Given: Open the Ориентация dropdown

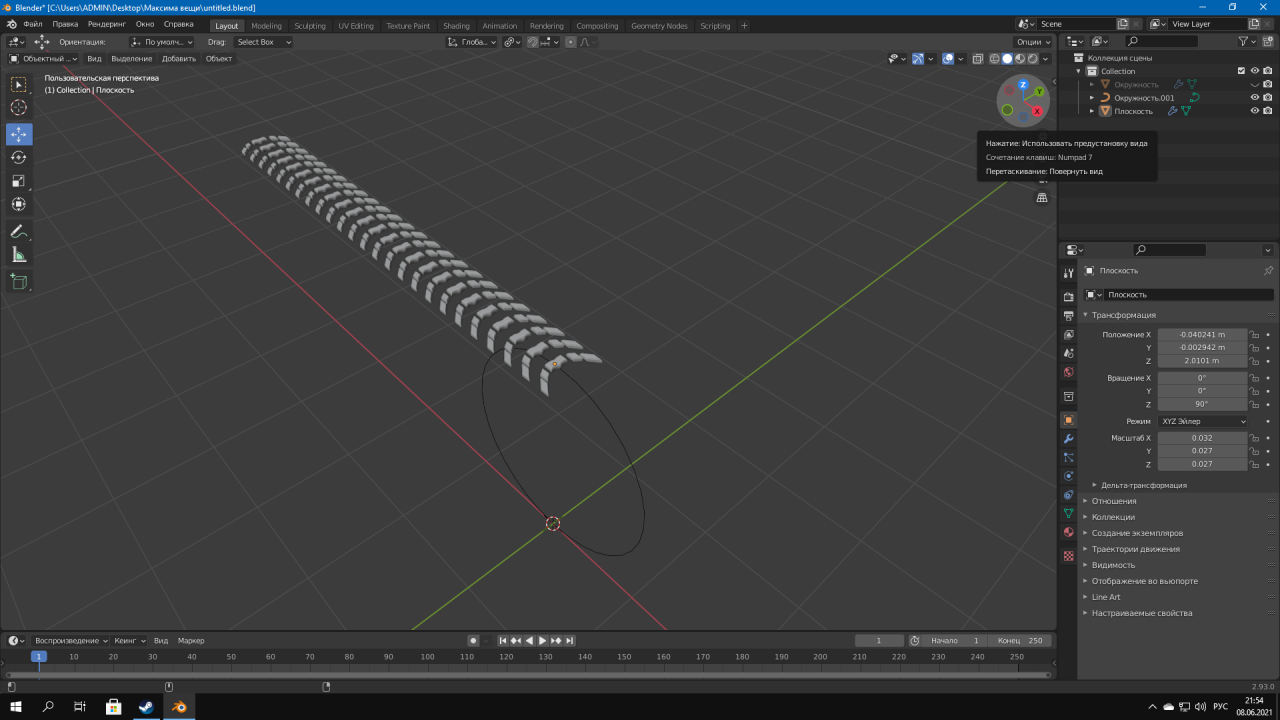Looking at the screenshot, I should point(162,42).
